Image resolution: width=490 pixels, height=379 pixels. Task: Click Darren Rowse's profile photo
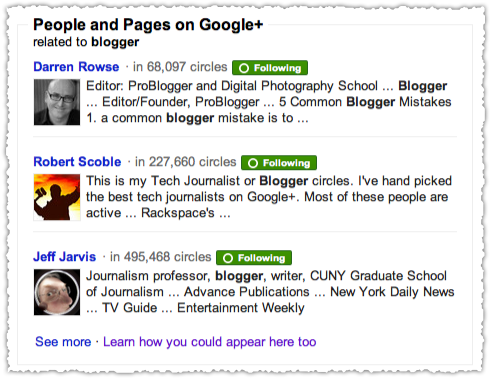pos(57,102)
